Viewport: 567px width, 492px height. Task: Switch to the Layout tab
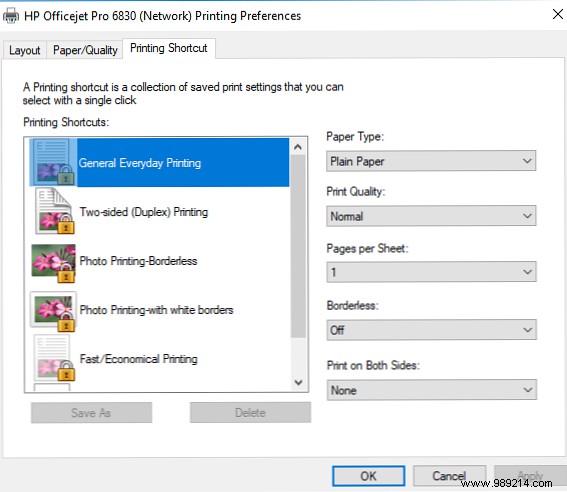[25, 50]
